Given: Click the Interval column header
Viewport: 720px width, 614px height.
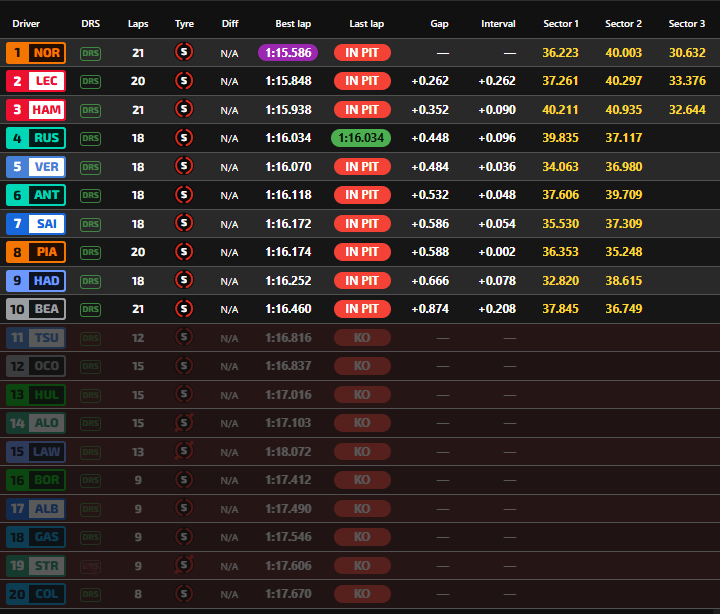Looking at the screenshot, I should coord(498,23).
